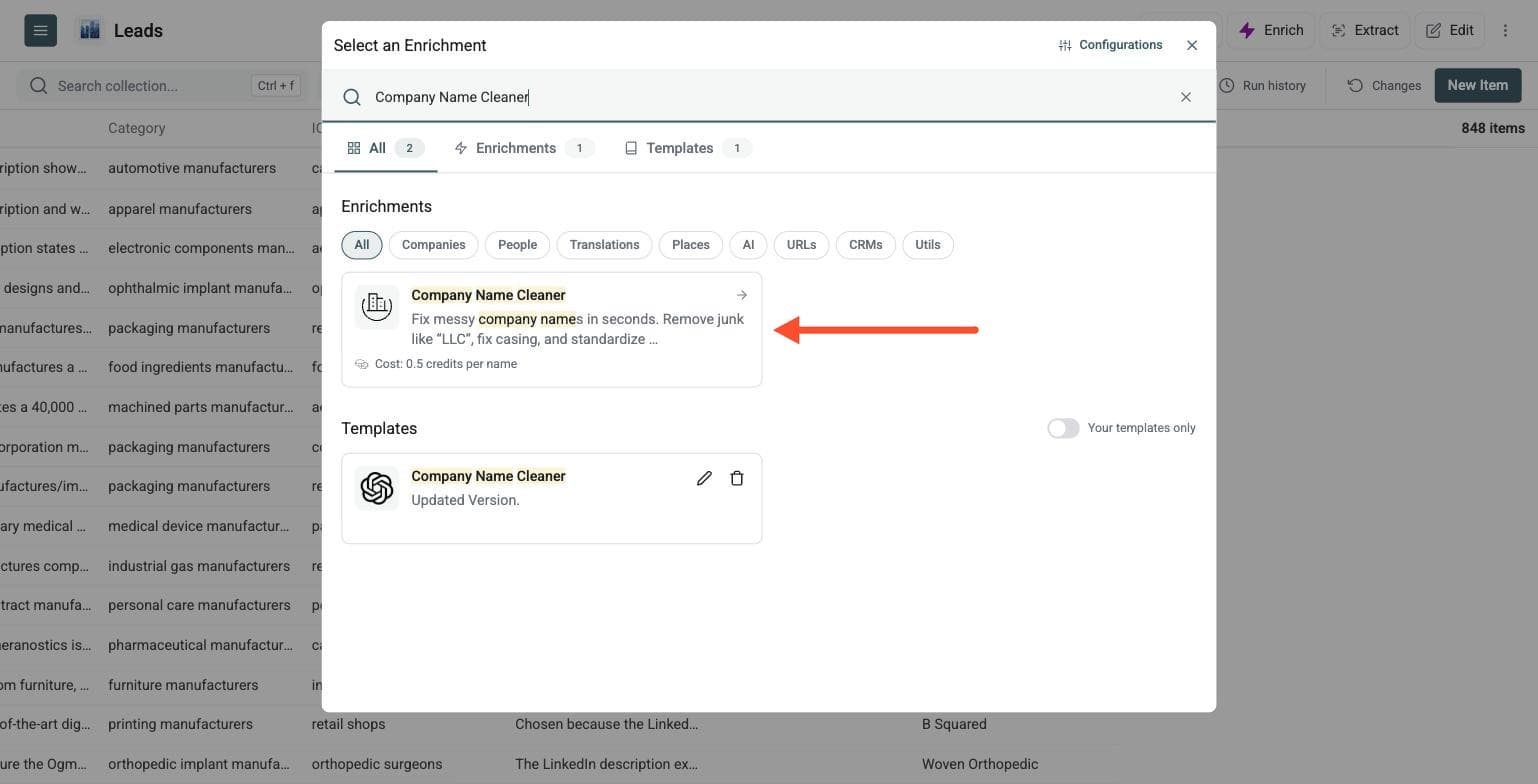
Task: Open the three-dot more options menu
Action: [x=1504, y=30]
